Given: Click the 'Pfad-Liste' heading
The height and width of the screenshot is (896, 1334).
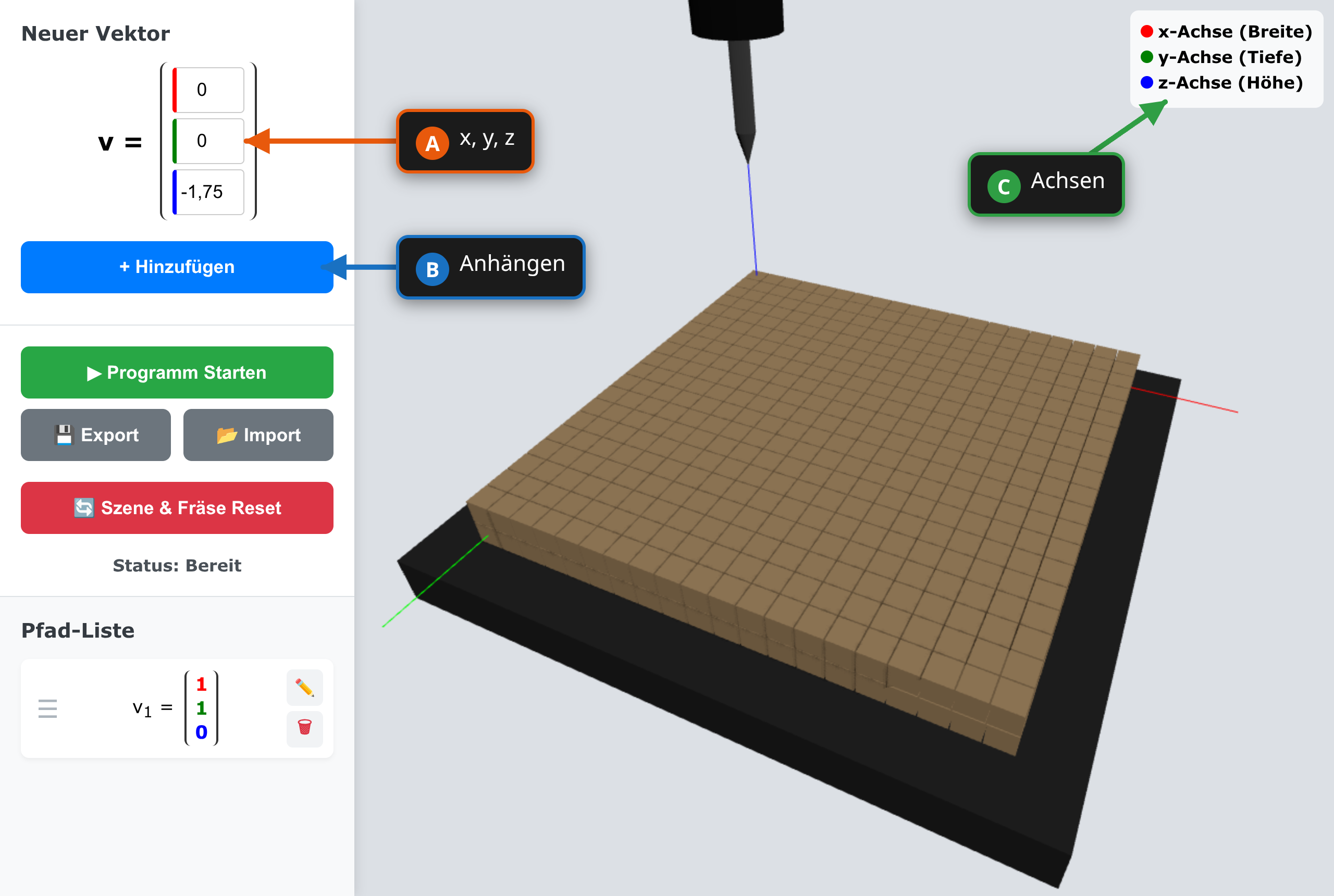Looking at the screenshot, I should pos(78,630).
